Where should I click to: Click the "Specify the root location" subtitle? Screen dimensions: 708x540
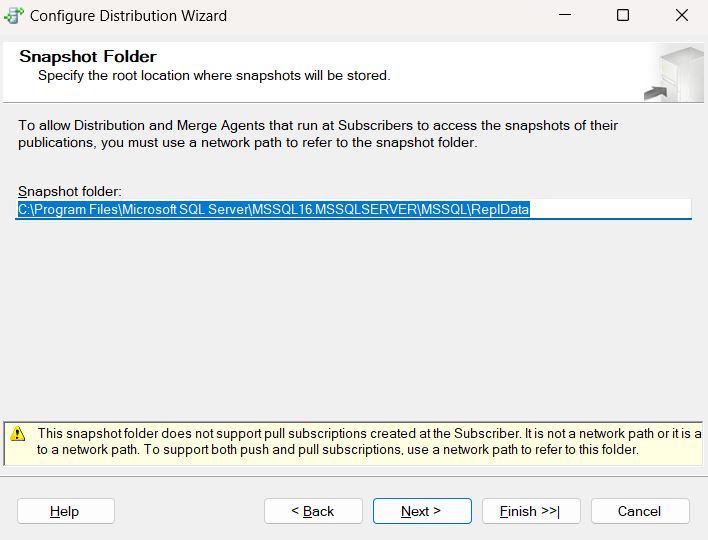[x=214, y=75]
